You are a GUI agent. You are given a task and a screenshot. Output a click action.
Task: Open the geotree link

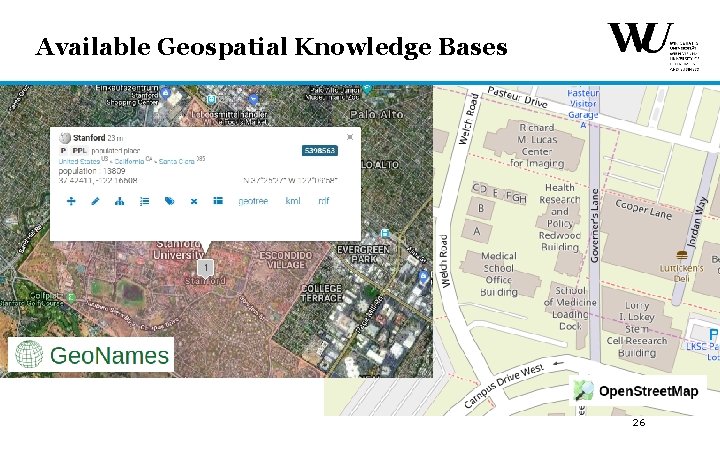253,201
